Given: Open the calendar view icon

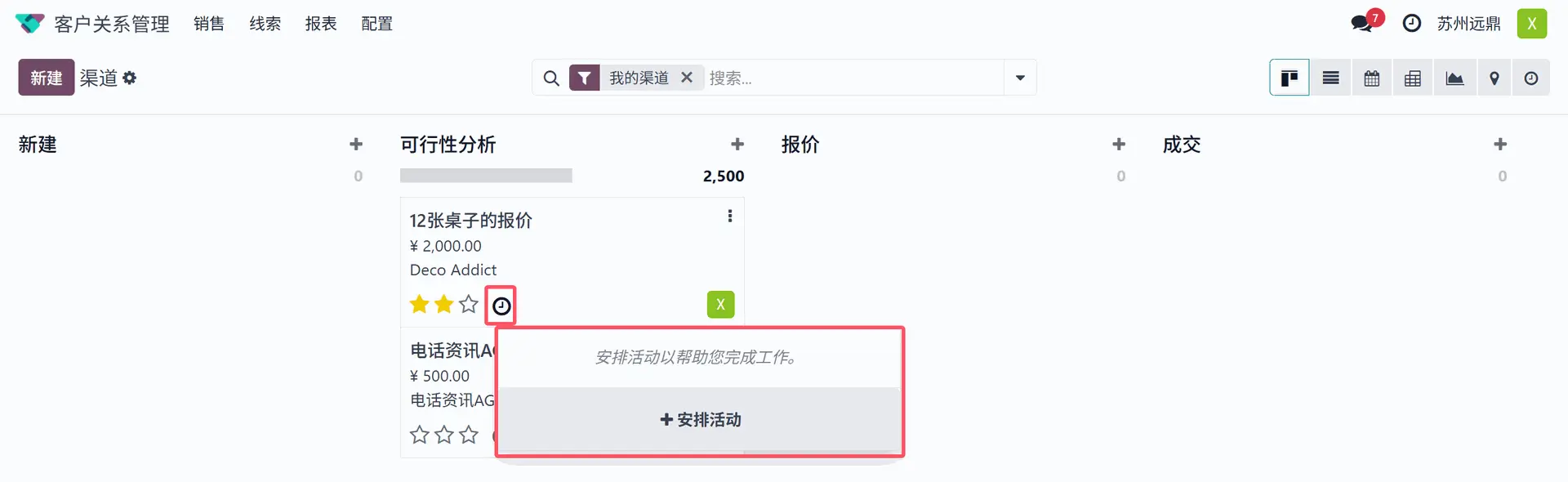Looking at the screenshot, I should coord(1372,78).
